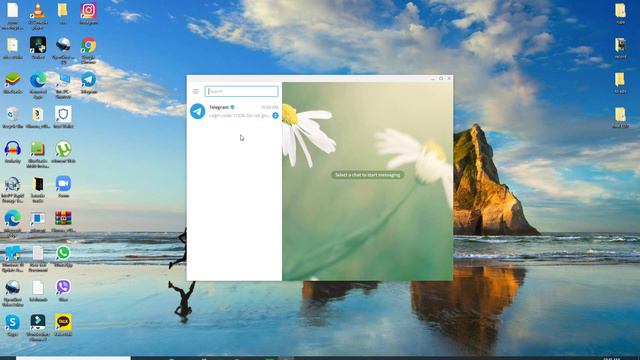
Task: Select the Google Chrome desktop shortcut
Action: click(x=89, y=51)
